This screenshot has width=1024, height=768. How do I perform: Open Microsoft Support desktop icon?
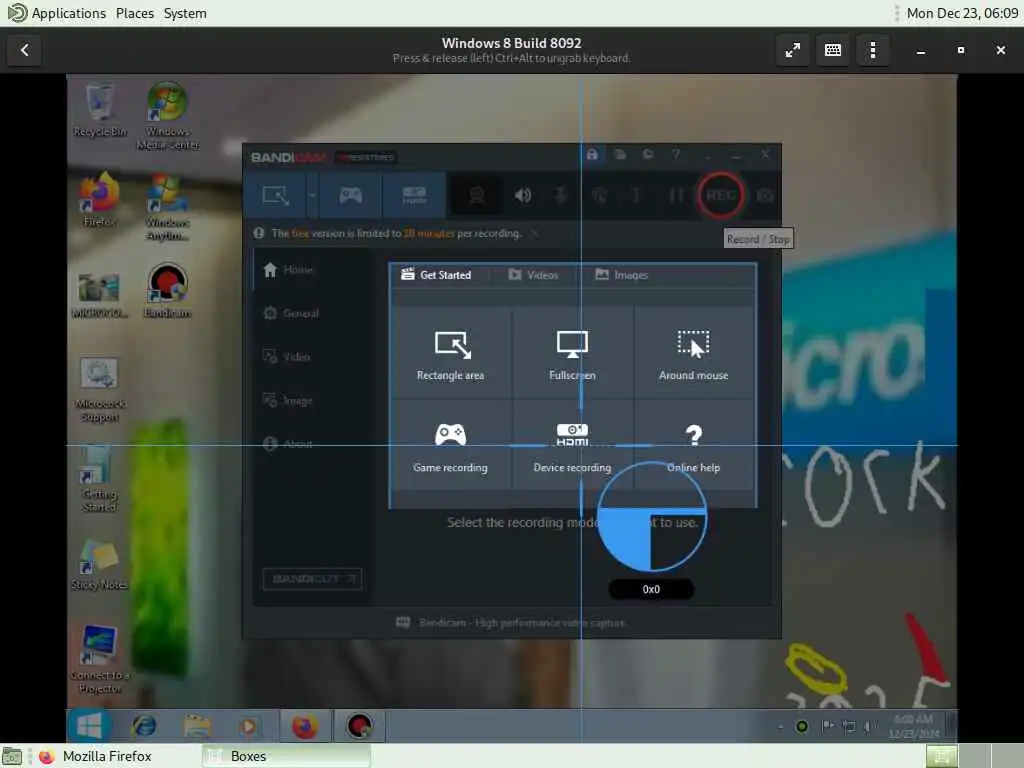[x=99, y=389]
